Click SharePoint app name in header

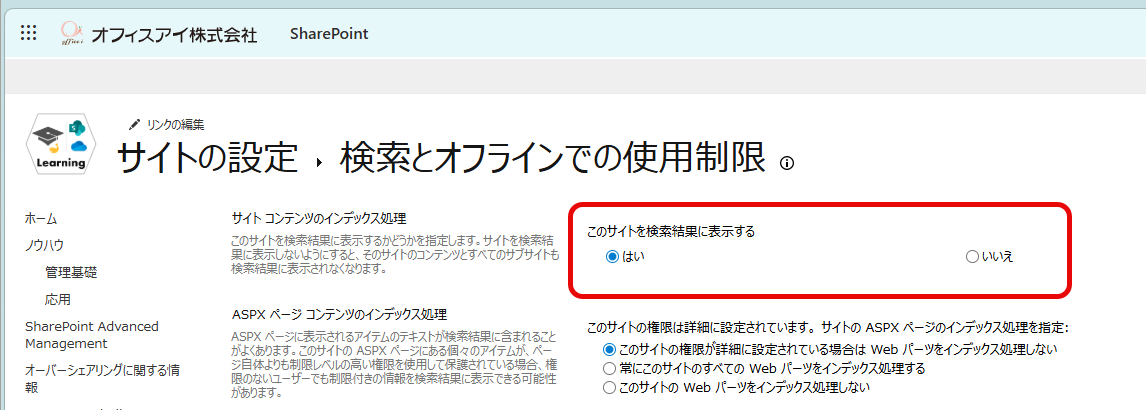coord(329,34)
